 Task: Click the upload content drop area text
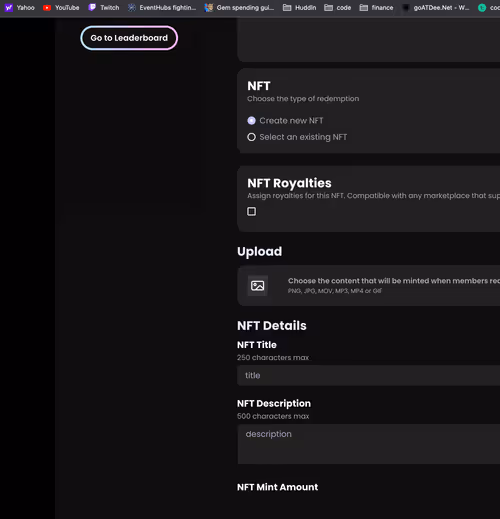pos(394,281)
